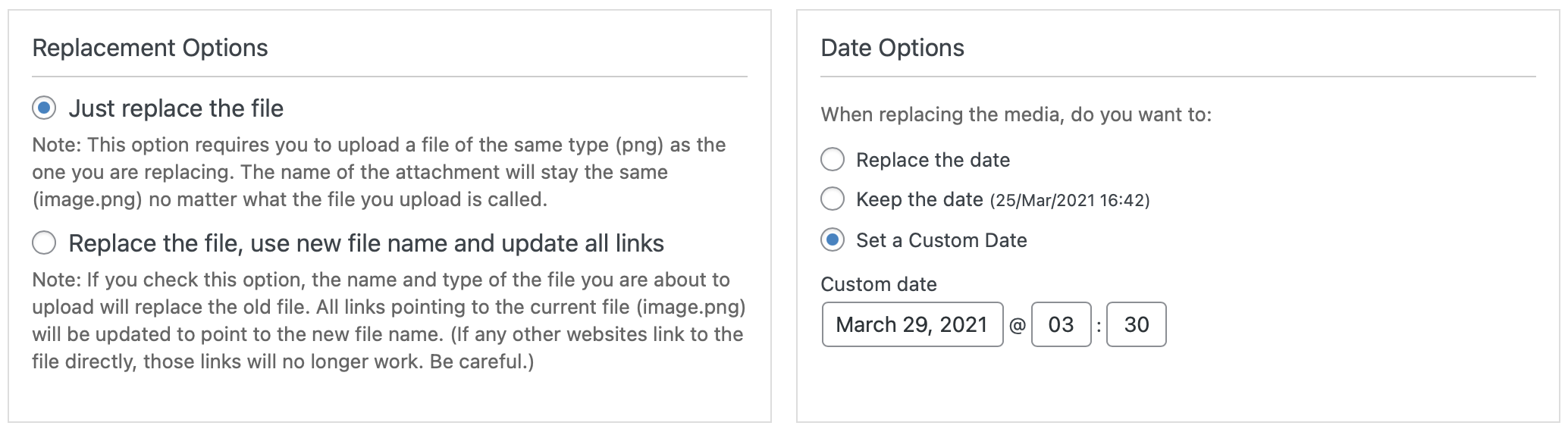
Task: Click the 'update all links' option label text
Action: [x=365, y=243]
